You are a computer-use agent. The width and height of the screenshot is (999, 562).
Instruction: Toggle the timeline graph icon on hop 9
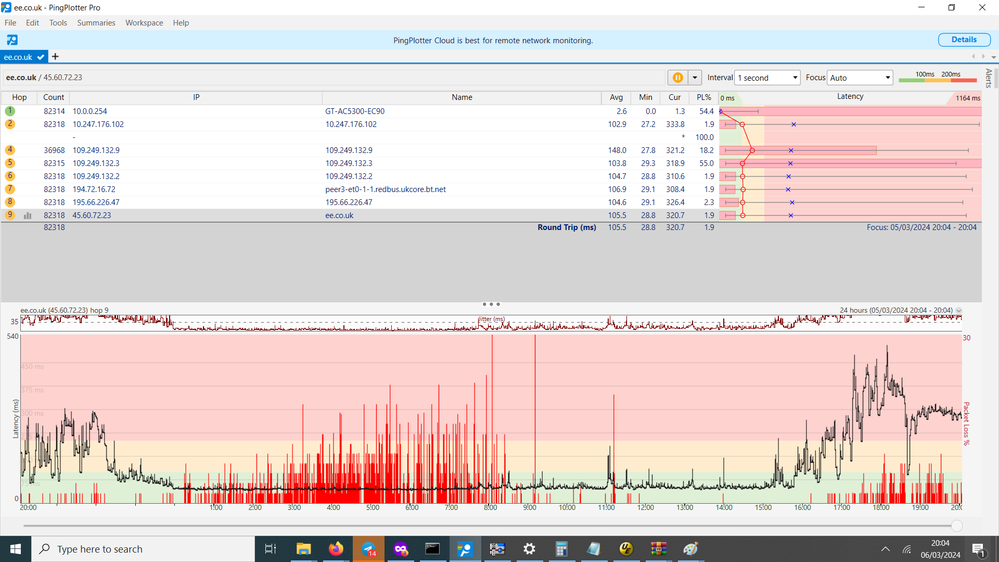pos(27,215)
